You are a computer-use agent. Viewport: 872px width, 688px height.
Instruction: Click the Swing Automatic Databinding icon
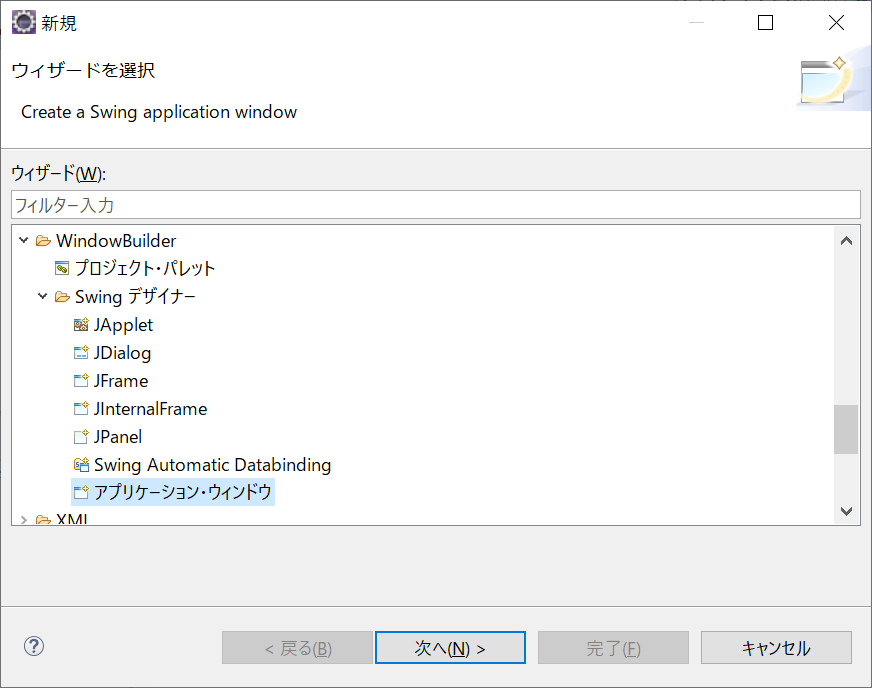[81, 464]
